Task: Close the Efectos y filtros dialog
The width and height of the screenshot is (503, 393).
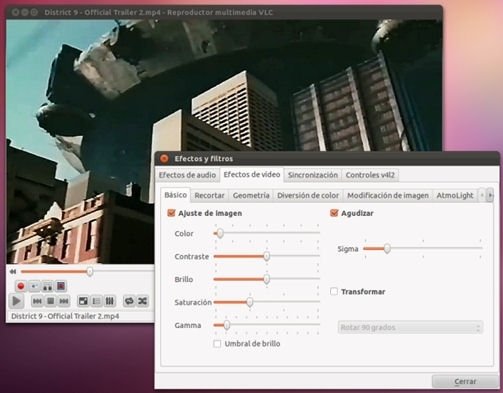Action: click(164, 159)
